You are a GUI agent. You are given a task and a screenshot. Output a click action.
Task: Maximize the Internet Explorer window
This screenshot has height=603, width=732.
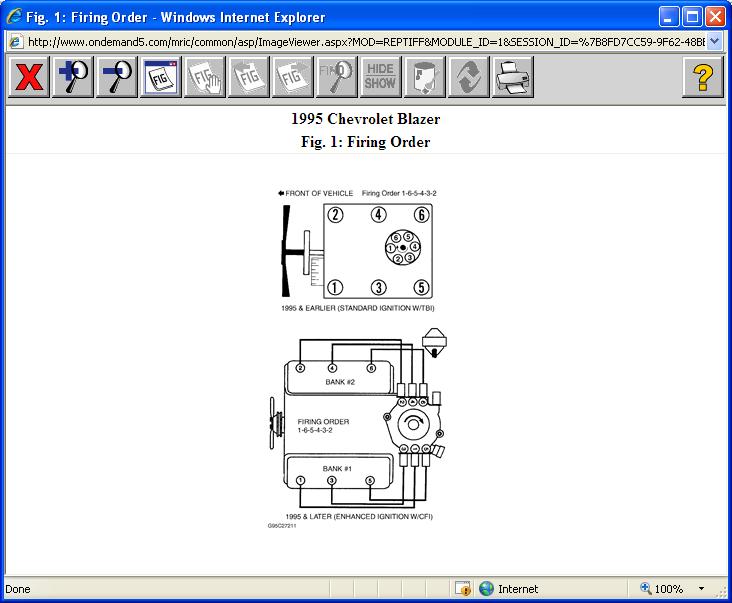692,17
